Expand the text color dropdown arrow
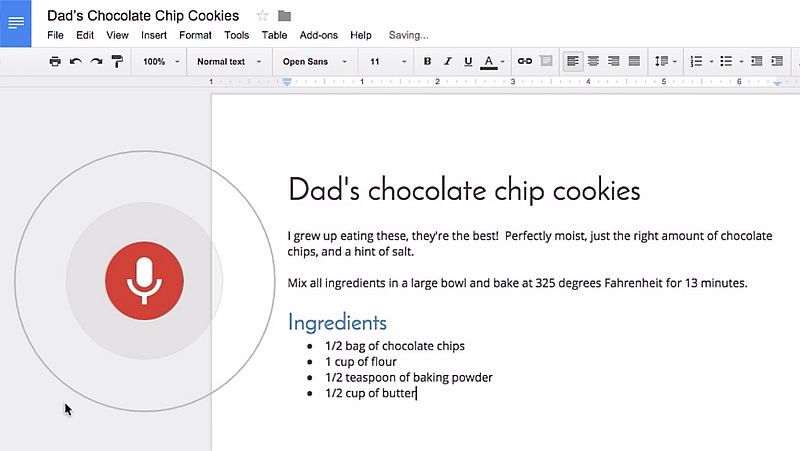This screenshot has height=451, width=800. click(503, 62)
